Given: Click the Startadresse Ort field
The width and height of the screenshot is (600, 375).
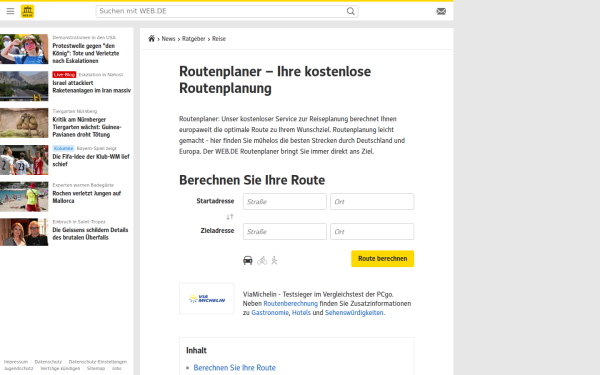Looking at the screenshot, I should (x=372, y=202).
